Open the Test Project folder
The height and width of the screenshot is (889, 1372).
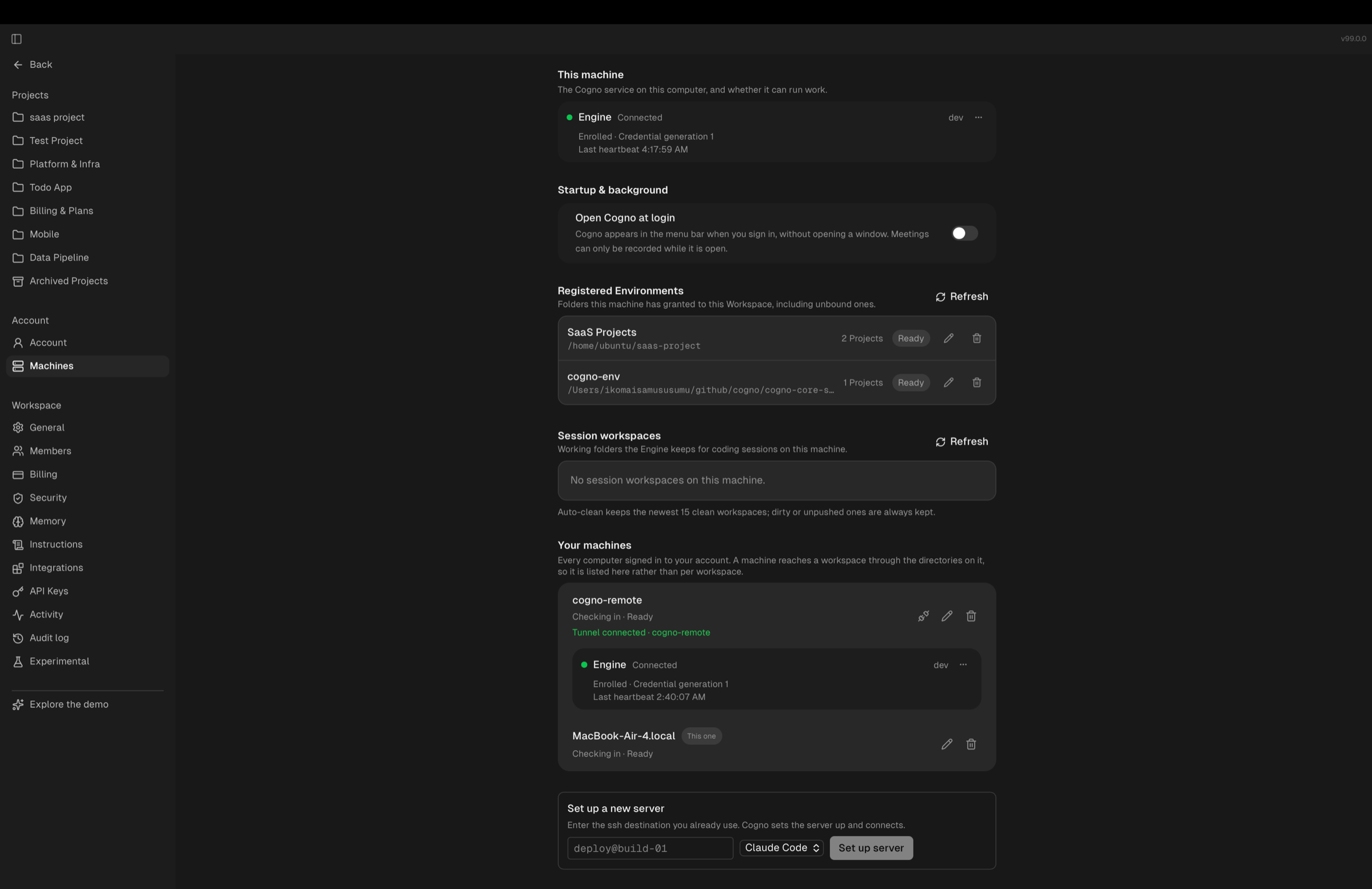[87, 141]
